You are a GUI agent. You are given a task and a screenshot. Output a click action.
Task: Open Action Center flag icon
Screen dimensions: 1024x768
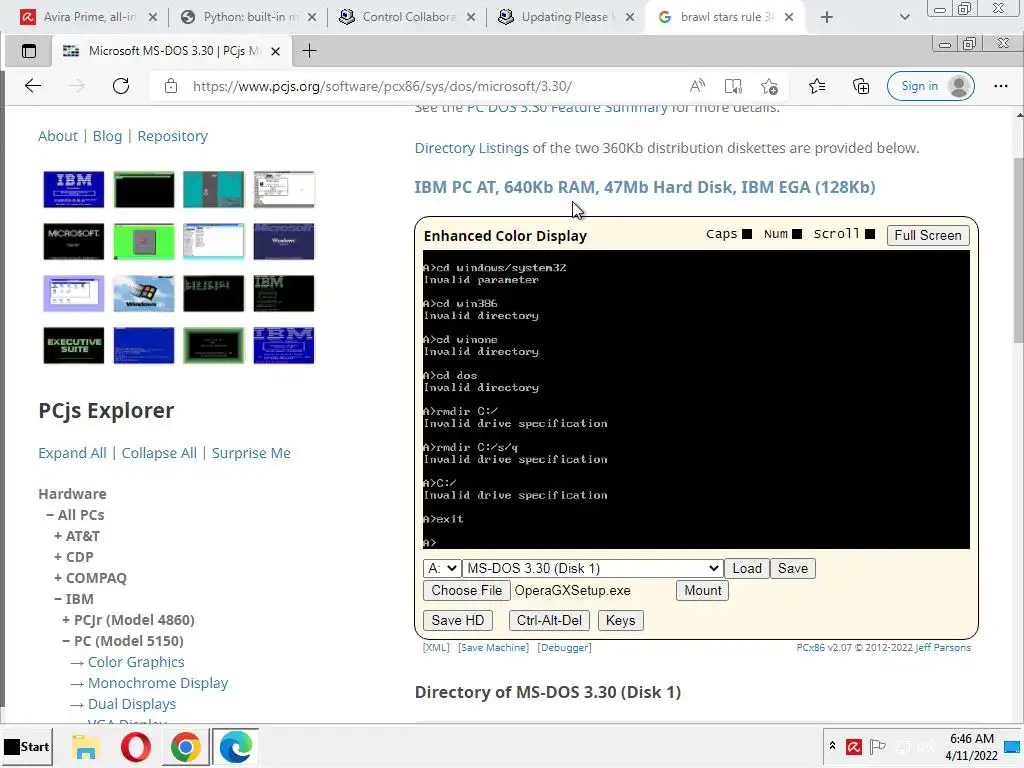pos(878,746)
